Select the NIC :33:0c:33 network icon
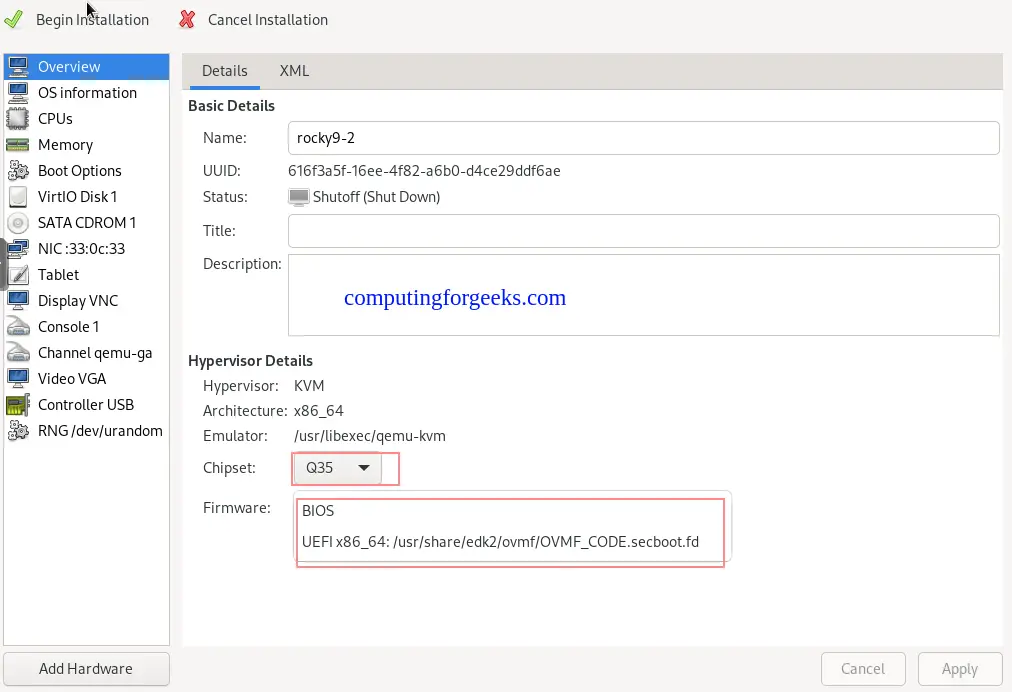This screenshot has height=692, width=1012. tap(18, 249)
